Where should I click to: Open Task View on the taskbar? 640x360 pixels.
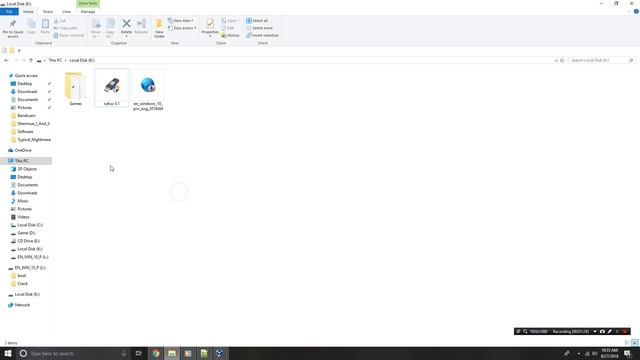138,353
